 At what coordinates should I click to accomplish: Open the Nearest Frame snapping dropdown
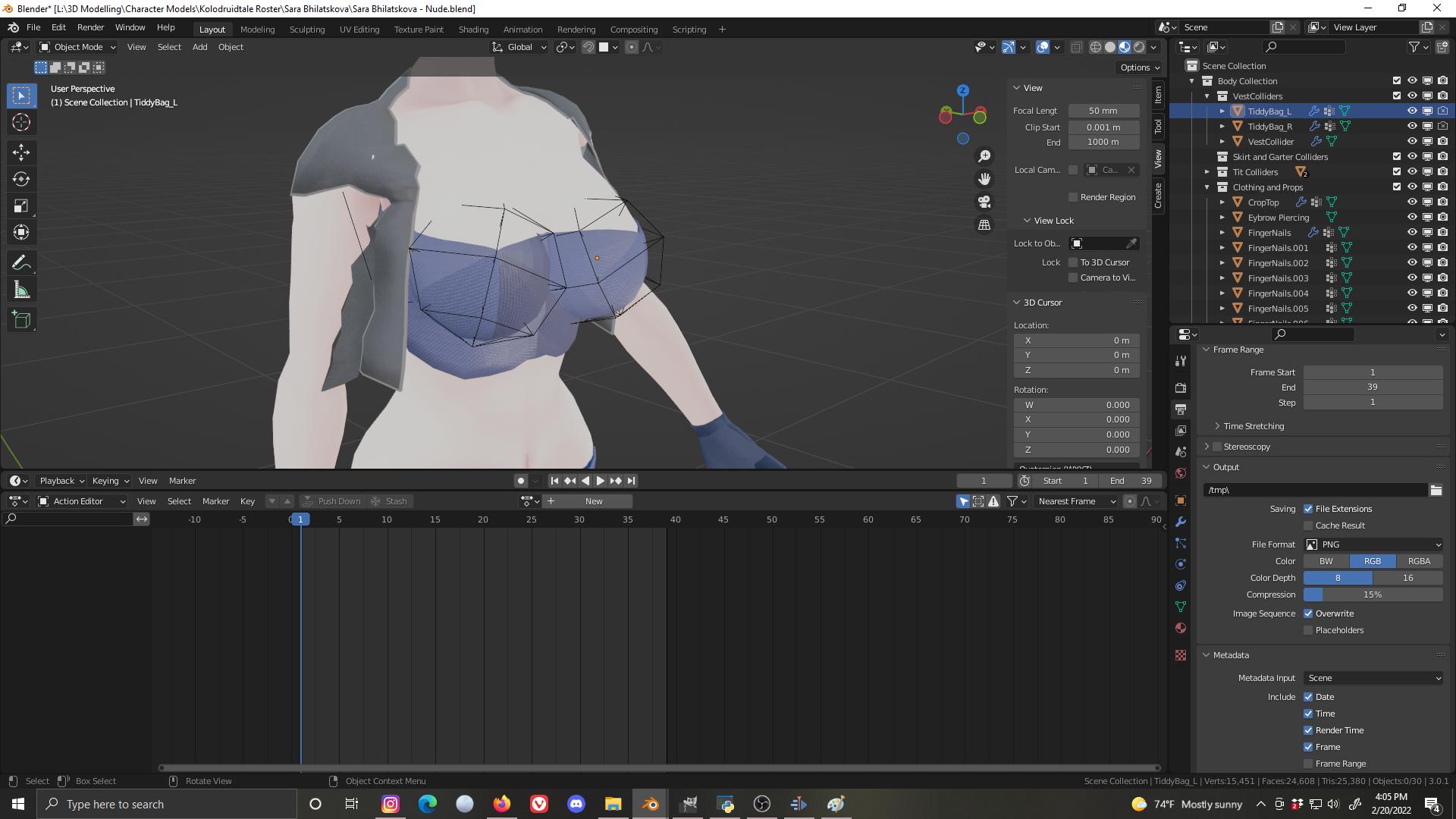click(x=1076, y=501)
